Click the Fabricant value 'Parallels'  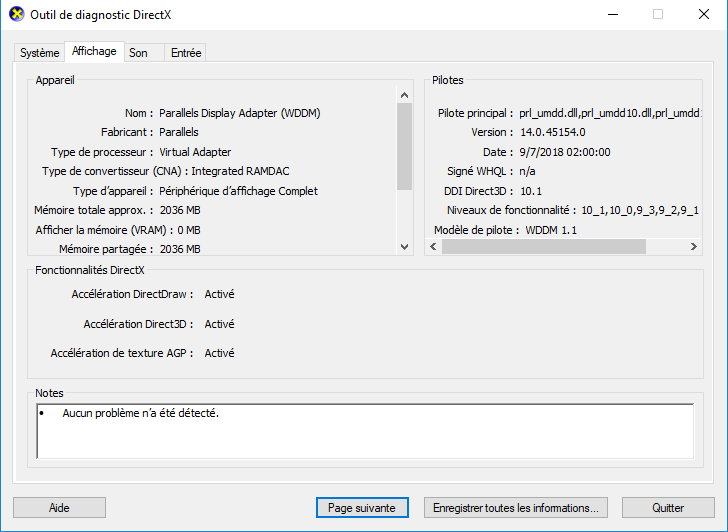pos(179,132)
